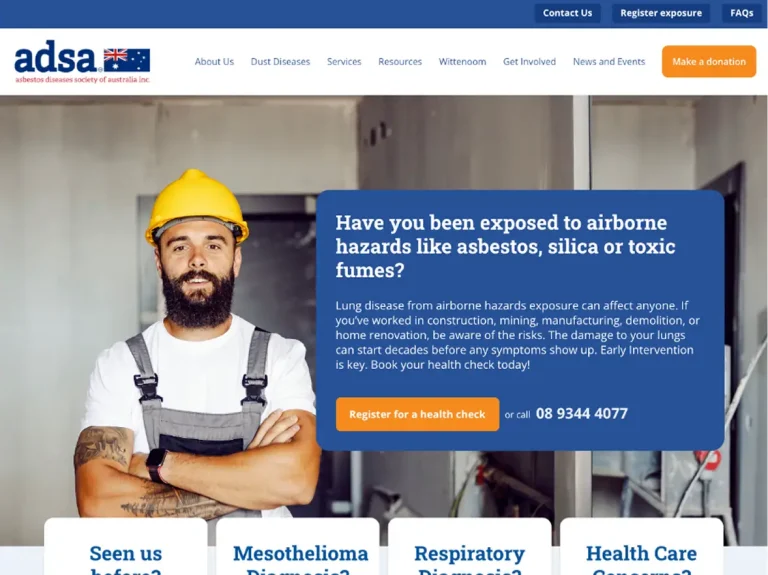The height and width of the screenshot is (575, 768).
Task: Open News and Events
Action: [x=609, y=62]
